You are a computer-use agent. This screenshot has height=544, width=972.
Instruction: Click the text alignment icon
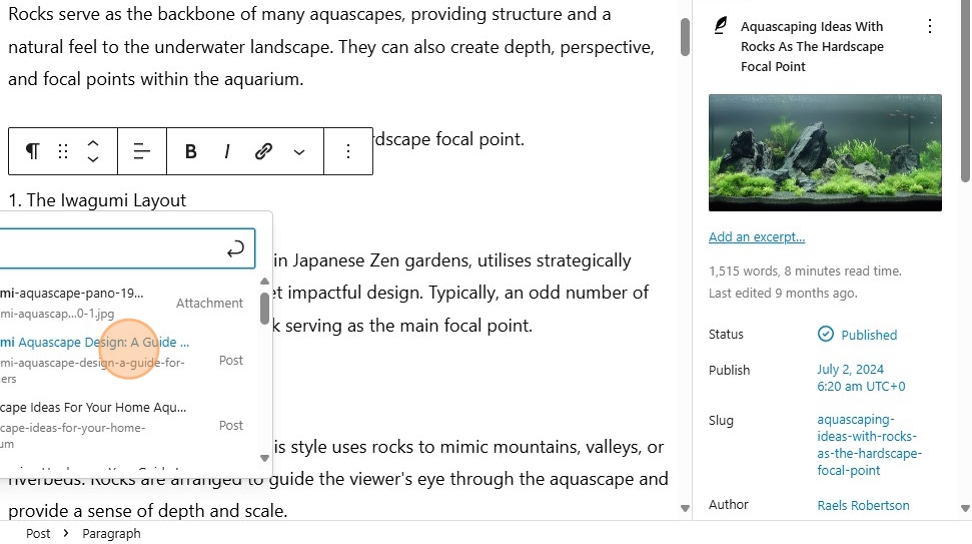coord(142,152)
